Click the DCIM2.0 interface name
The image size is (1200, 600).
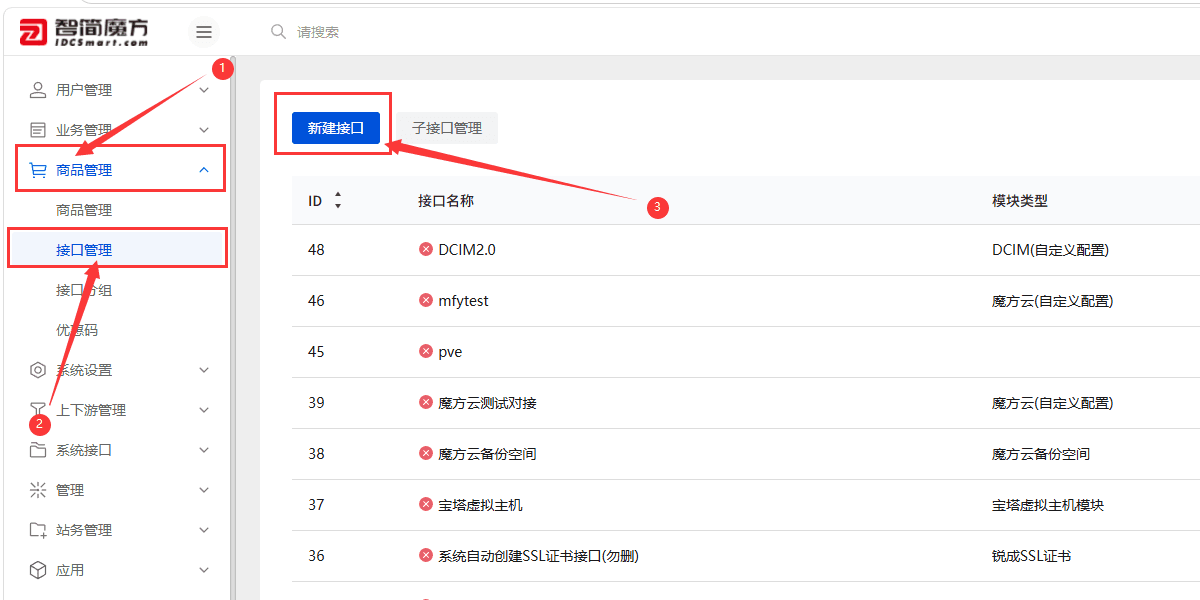pos(467,250)
